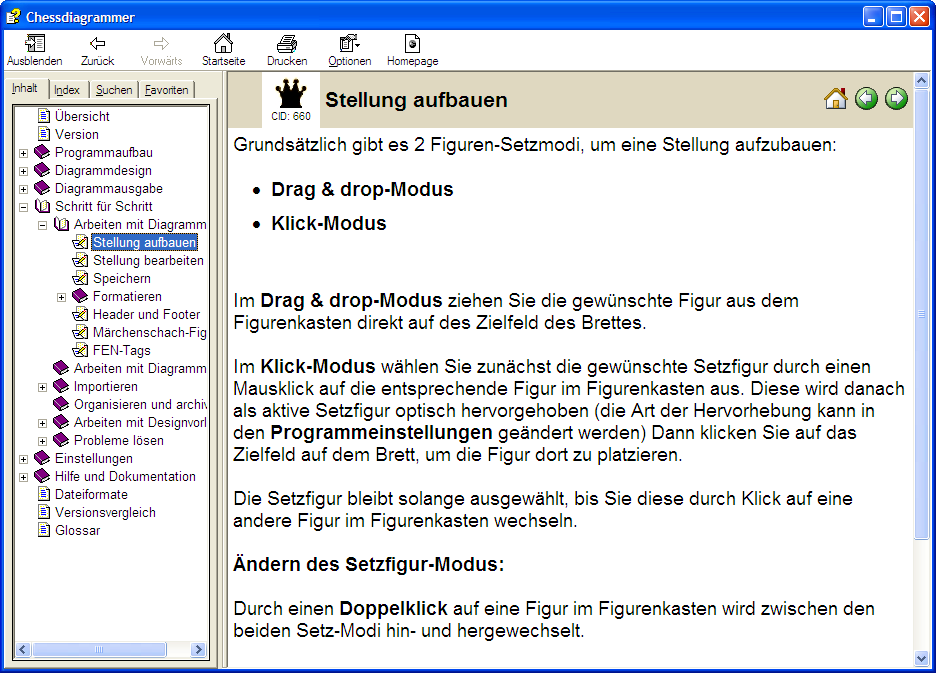The image size is (936, 673).
Task: Click the topic icon beside Header und Footer
Action: click(80, 314)
